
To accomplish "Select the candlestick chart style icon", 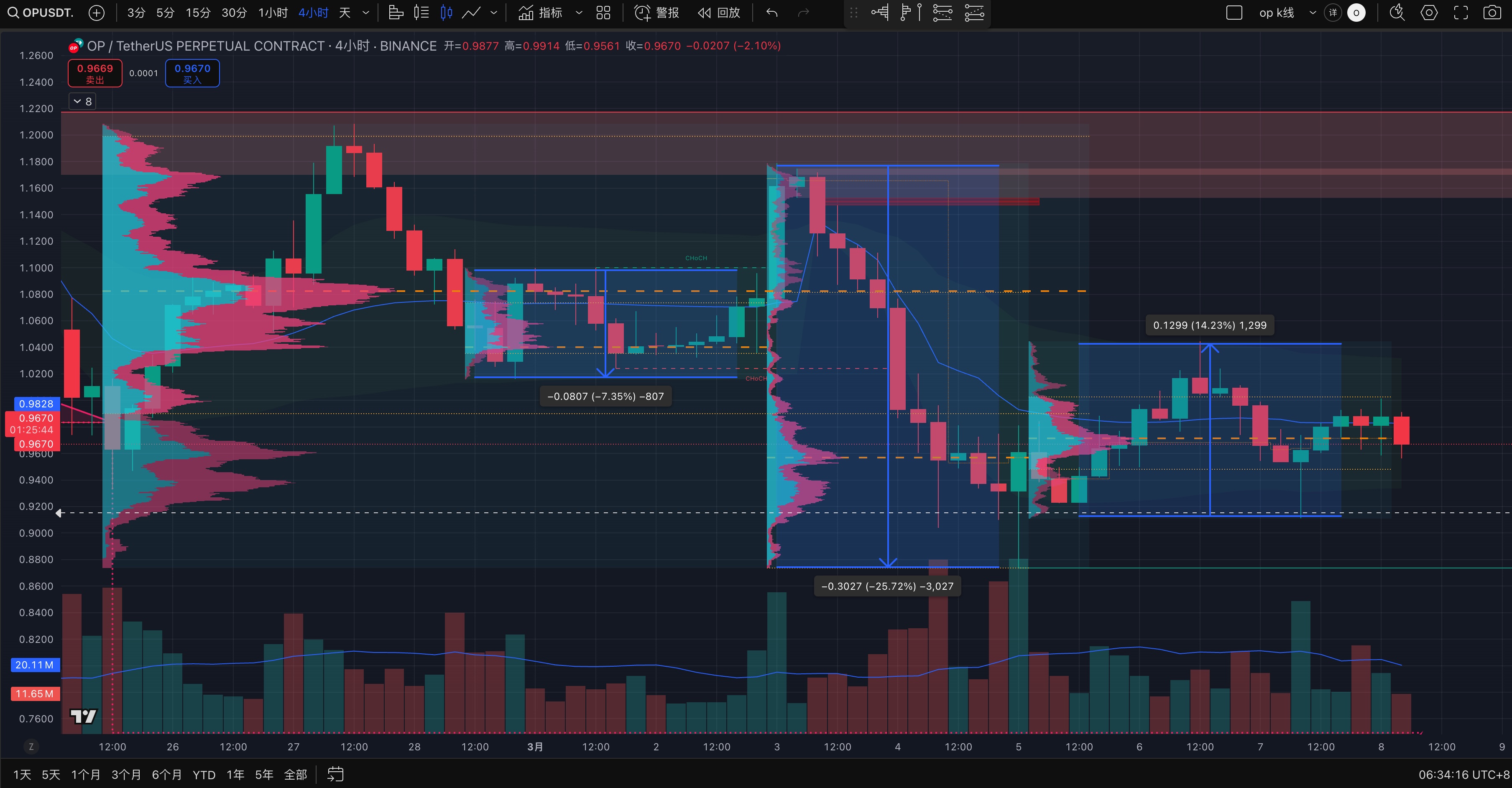I will coord(446,12).
